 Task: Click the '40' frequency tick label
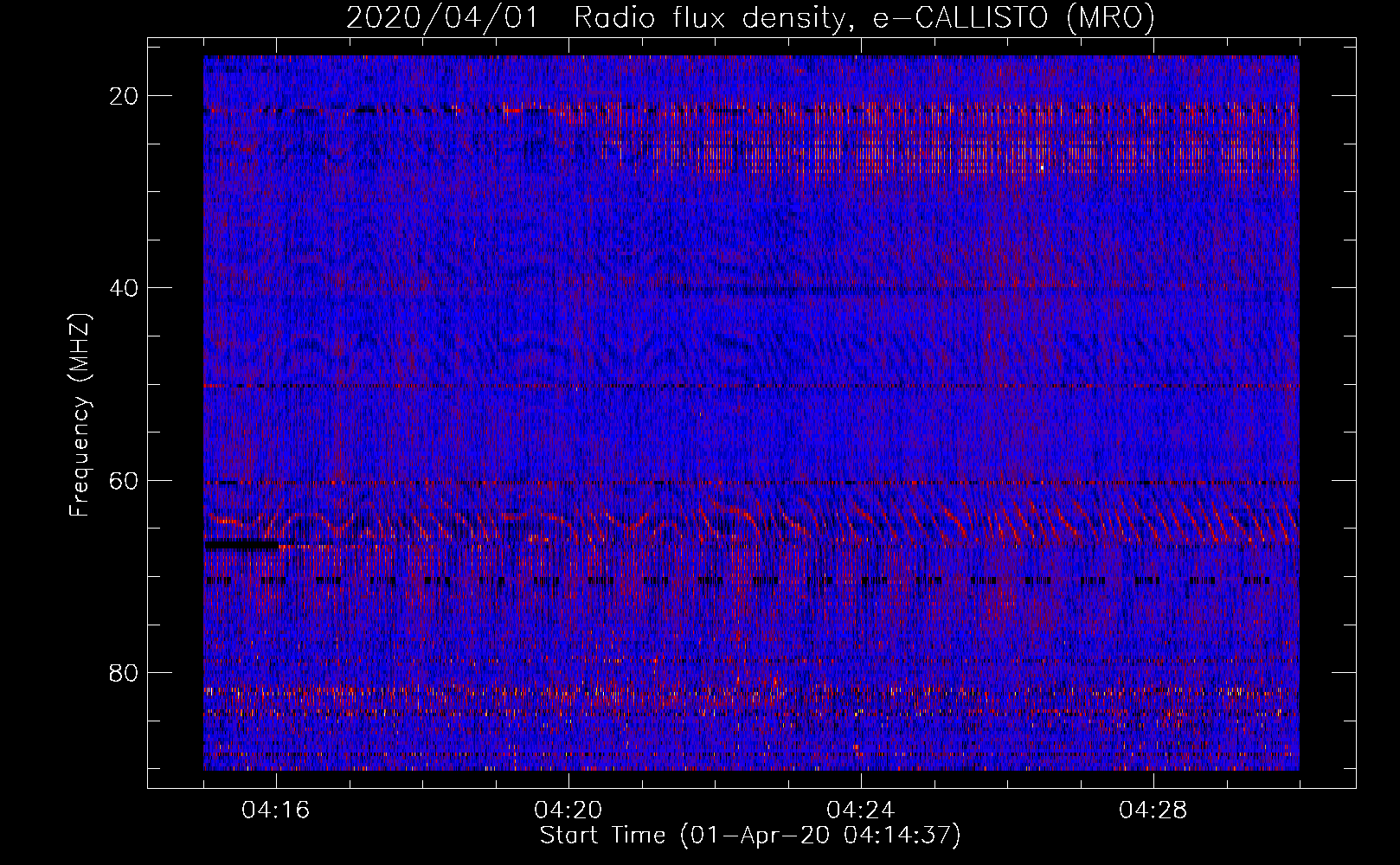pos(125,288)
